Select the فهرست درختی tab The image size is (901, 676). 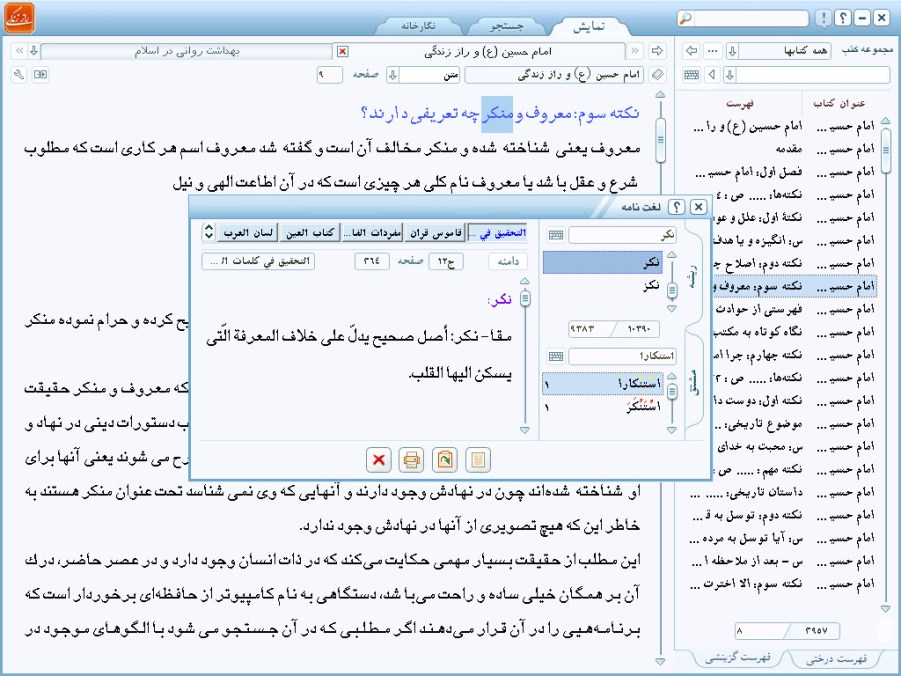pos(836,658)
